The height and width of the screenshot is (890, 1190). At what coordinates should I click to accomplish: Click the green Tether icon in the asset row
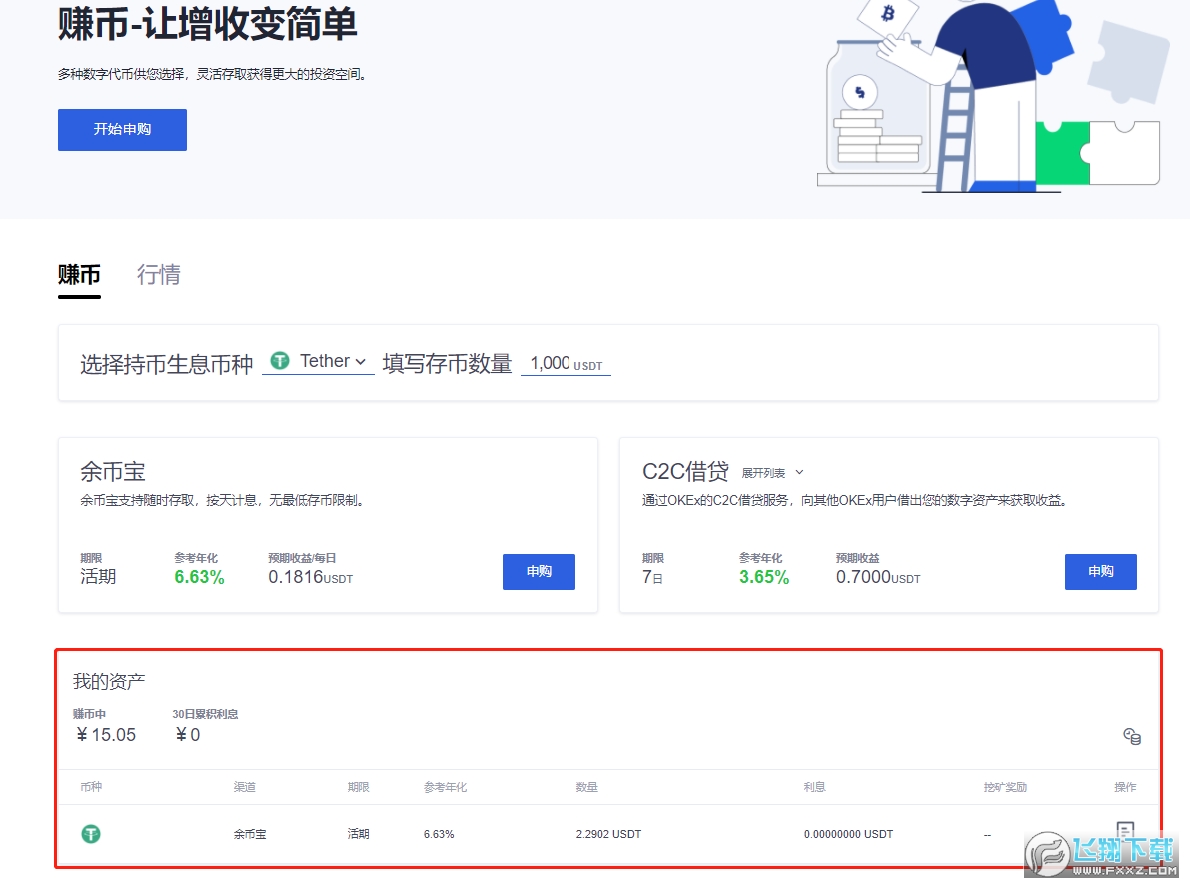pos(91,834)
